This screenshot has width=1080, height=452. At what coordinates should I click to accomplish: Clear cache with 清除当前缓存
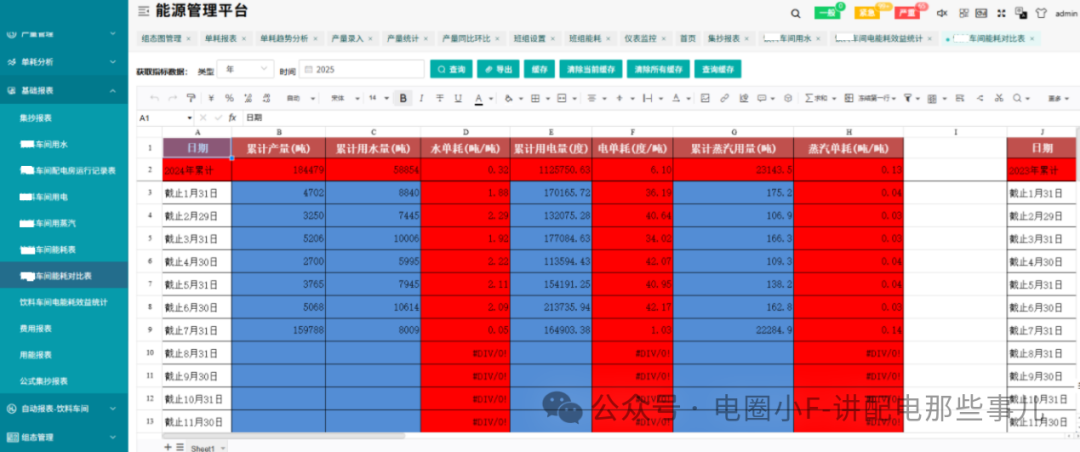(591, 69)
